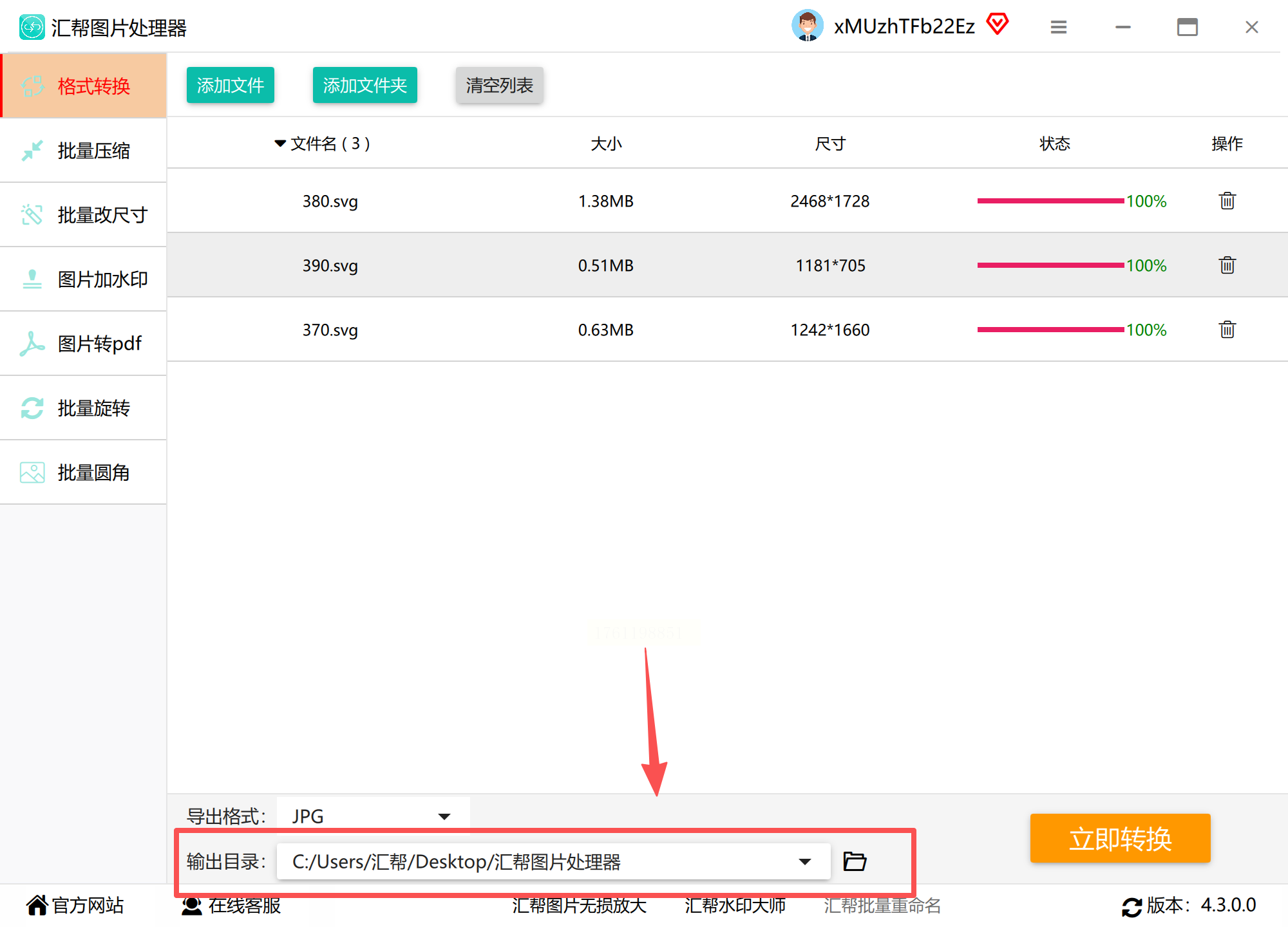Viewport: 1288px width, 927px height.
Task: Delete 380.svg with its trash icon
Action: pos(1227,201)
